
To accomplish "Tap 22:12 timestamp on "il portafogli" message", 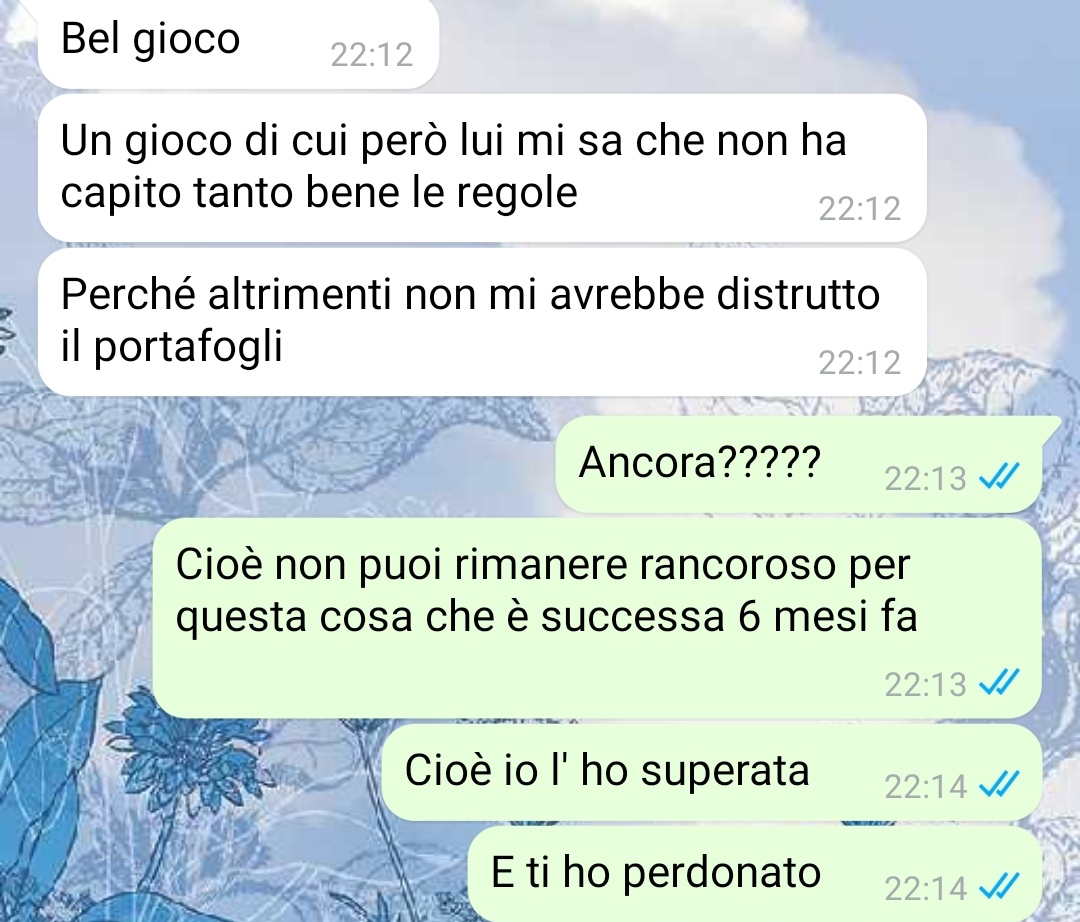I will pos(859,363).
